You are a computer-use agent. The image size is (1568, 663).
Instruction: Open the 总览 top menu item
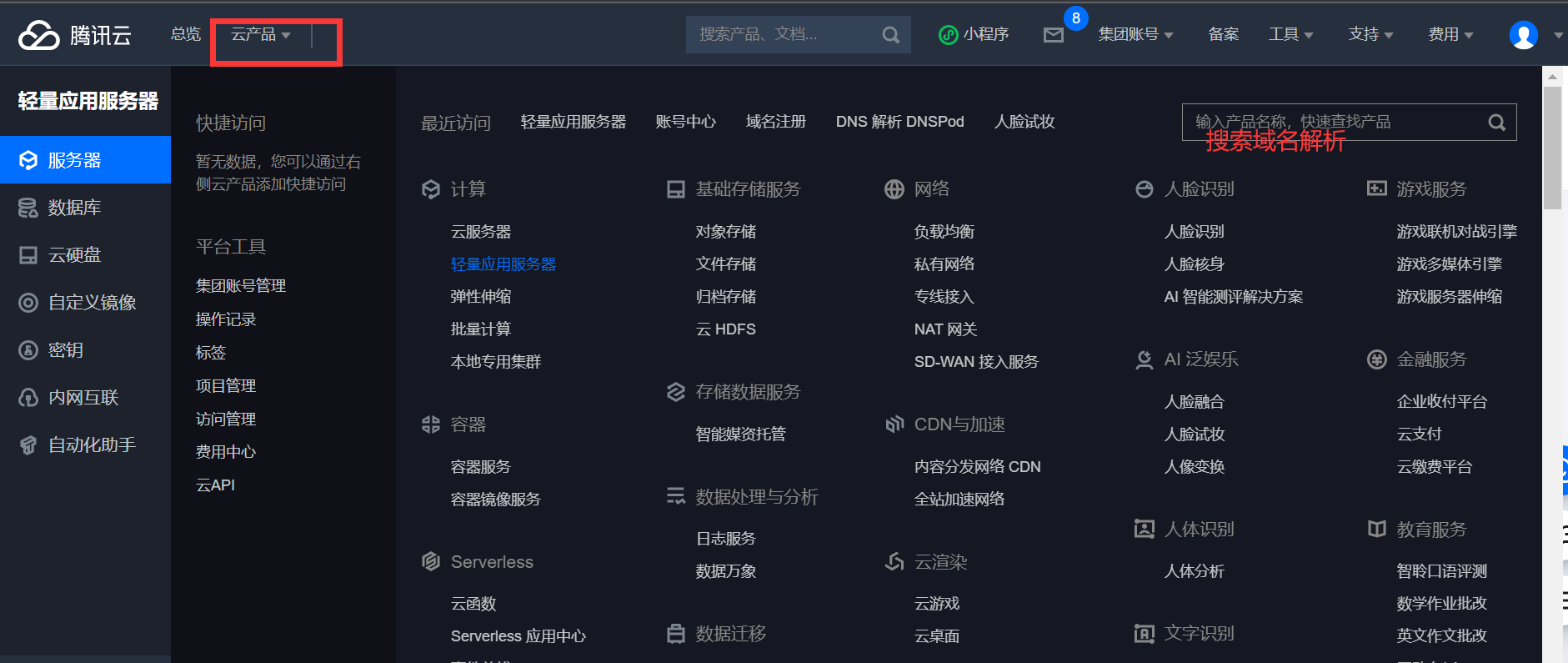click(186, 34)
